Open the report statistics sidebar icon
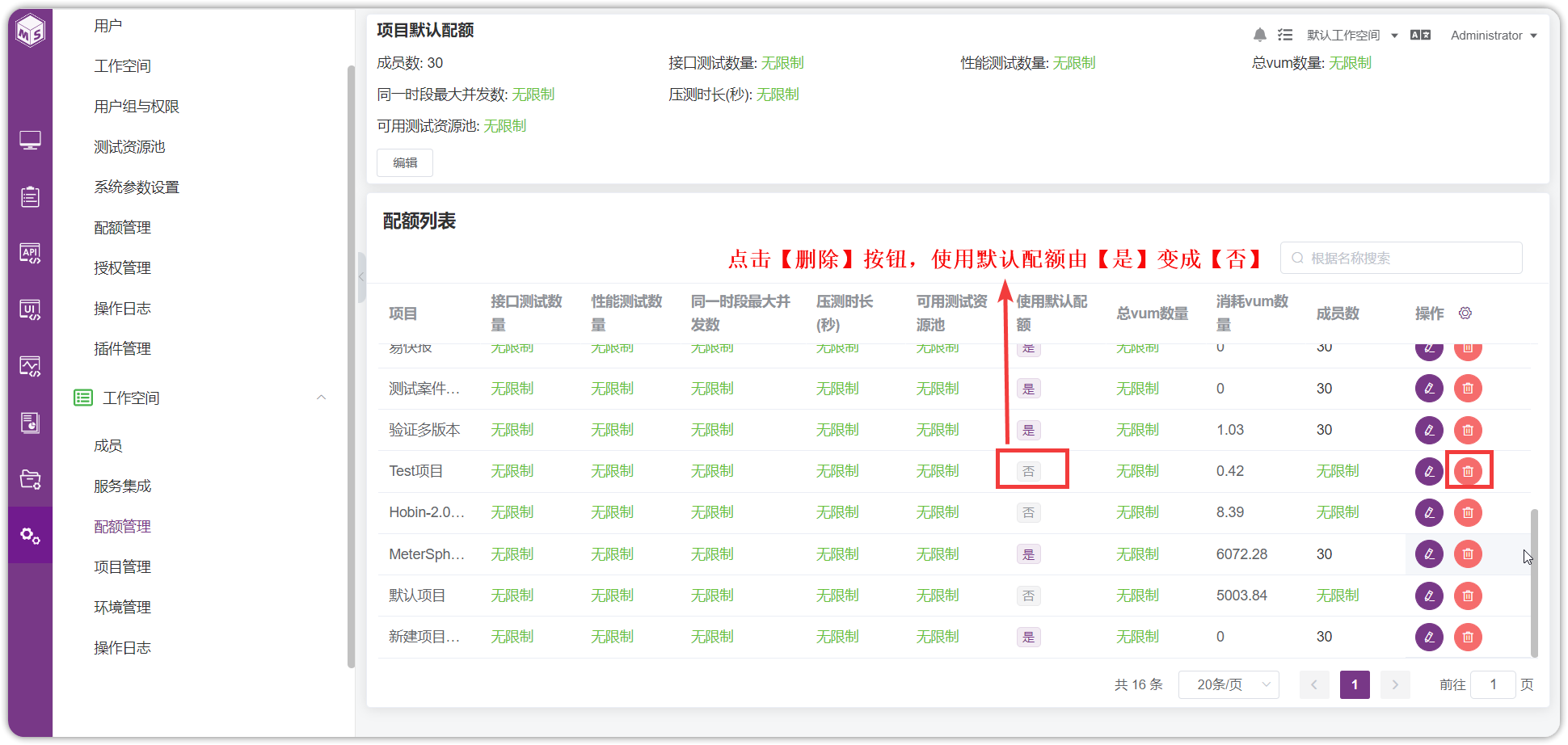The image size is (1568, 745). coord(30,423)
